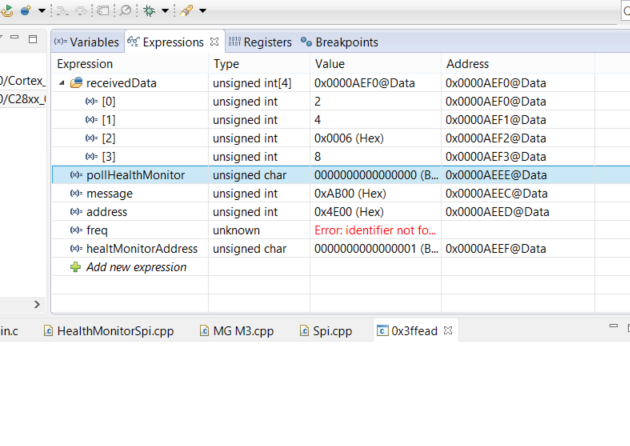Click the pencil highlighter toolbar icon
Viewport: 630px width, 446px height.
point(186,10)
